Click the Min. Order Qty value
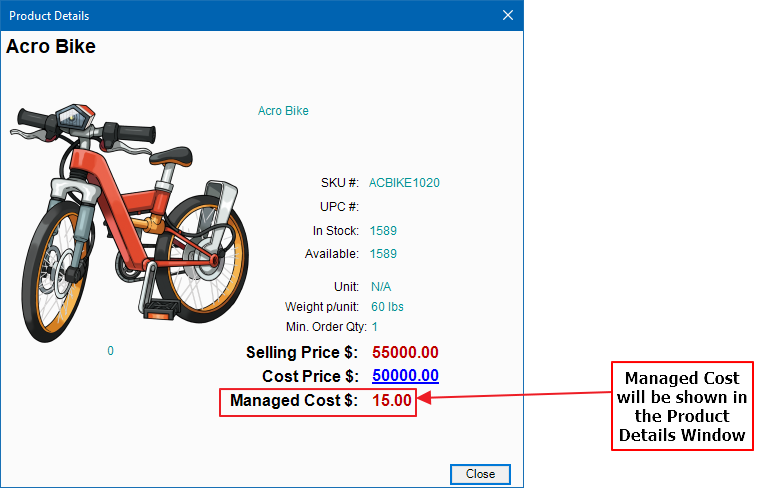The width and height of the screenshot is (781, 488). (374, 327)
